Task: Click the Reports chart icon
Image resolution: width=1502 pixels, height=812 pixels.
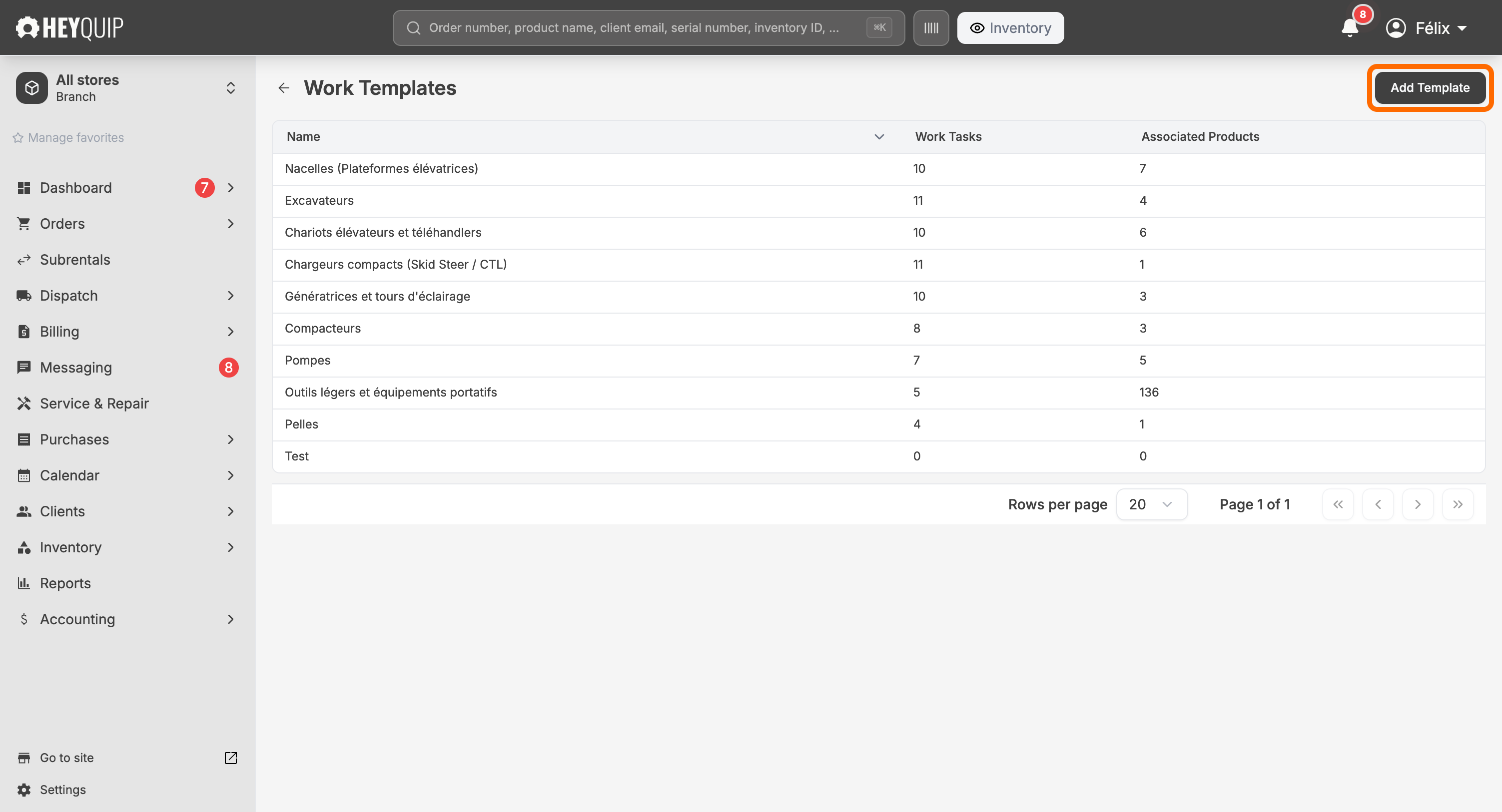Action: 24,583
